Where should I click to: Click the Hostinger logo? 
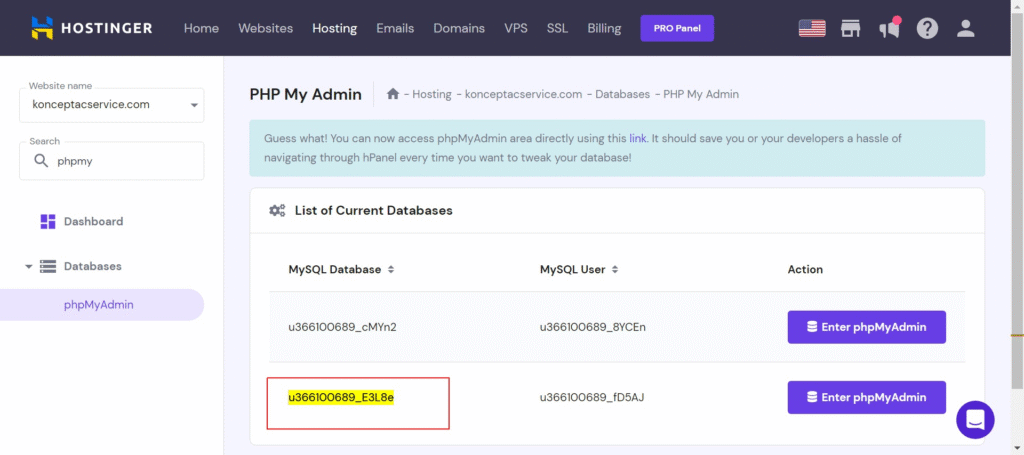(x=91, y=28)
